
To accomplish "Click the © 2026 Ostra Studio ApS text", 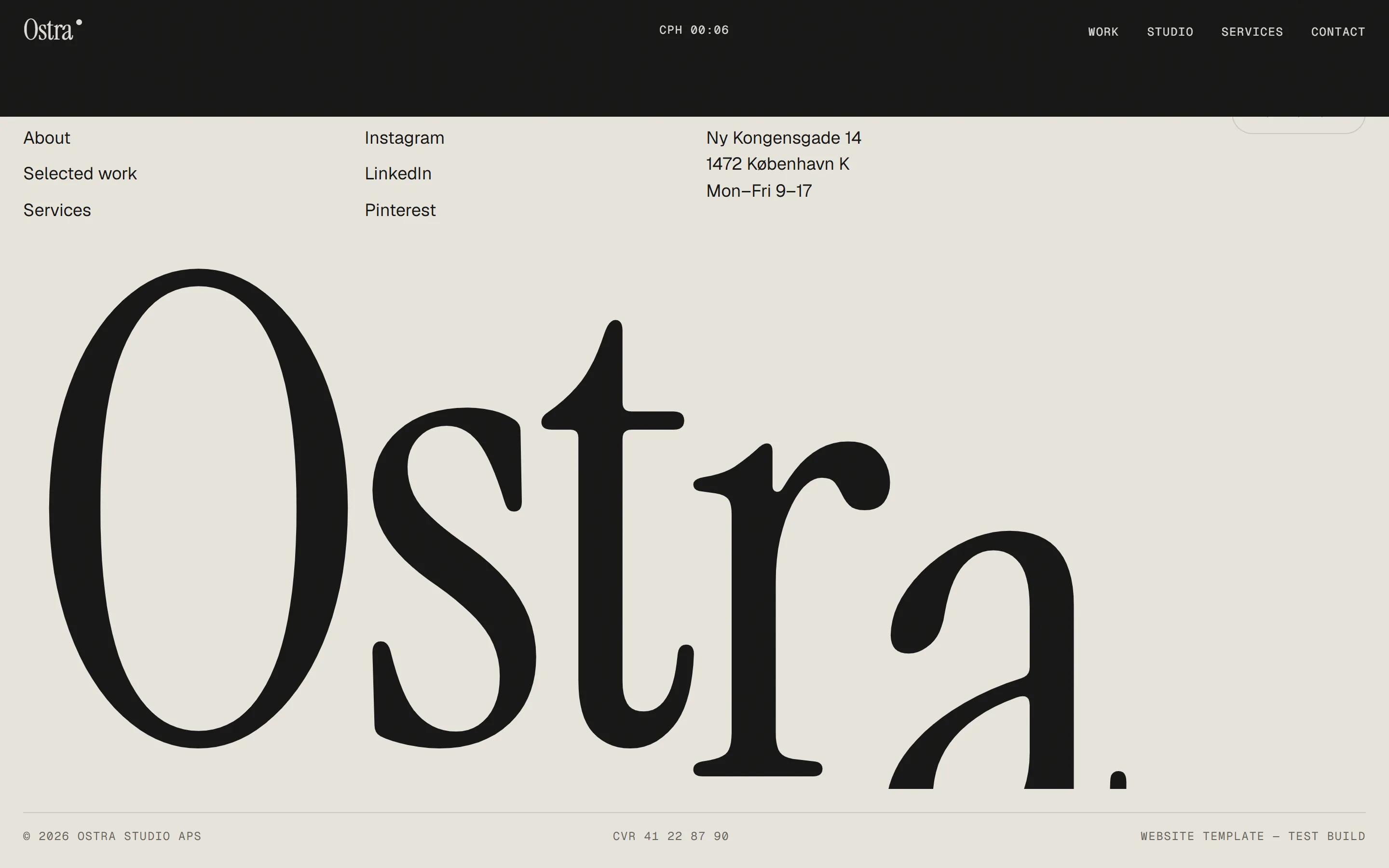I will (x=112, y=836).
